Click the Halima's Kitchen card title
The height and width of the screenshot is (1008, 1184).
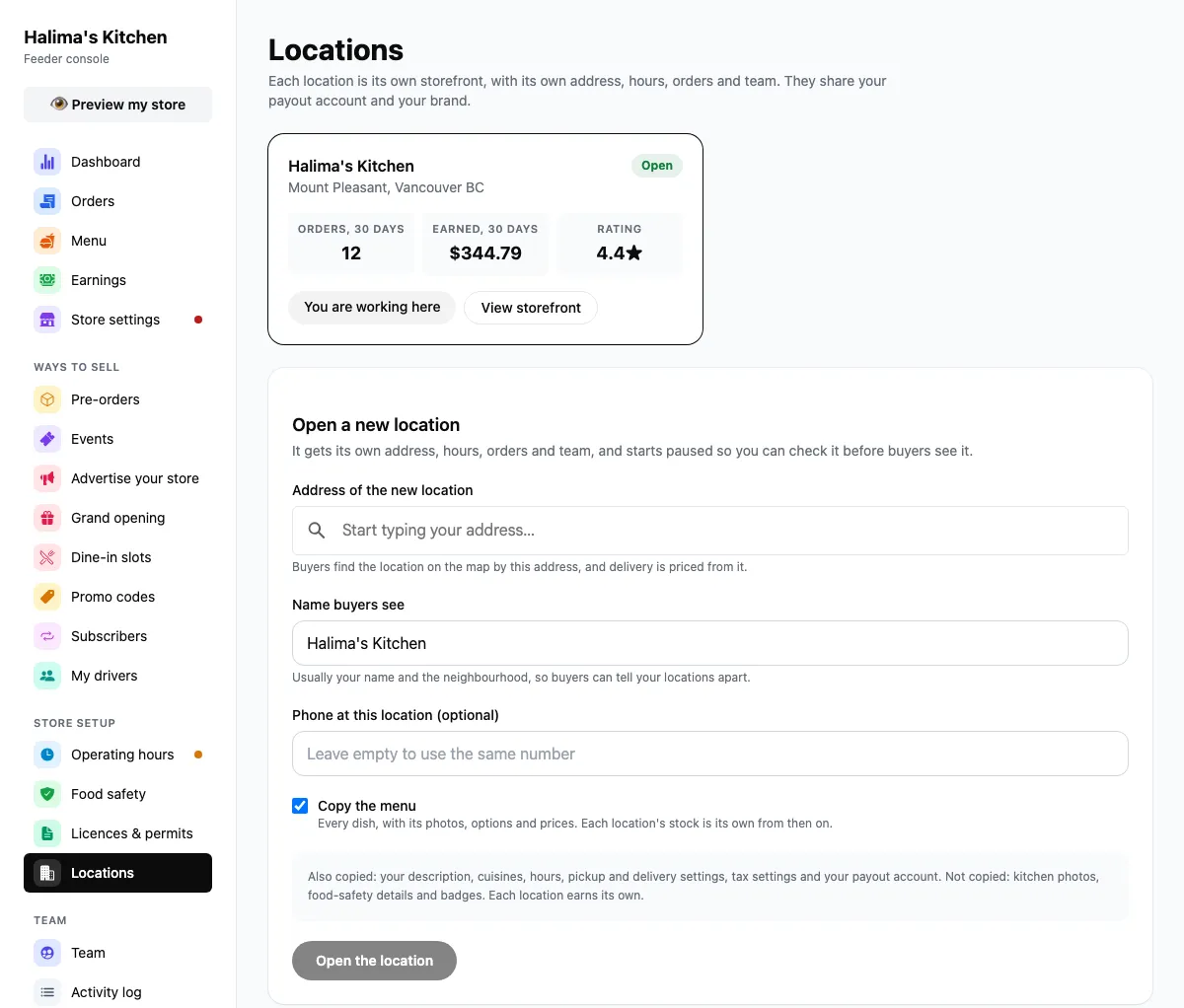(351, 166)
